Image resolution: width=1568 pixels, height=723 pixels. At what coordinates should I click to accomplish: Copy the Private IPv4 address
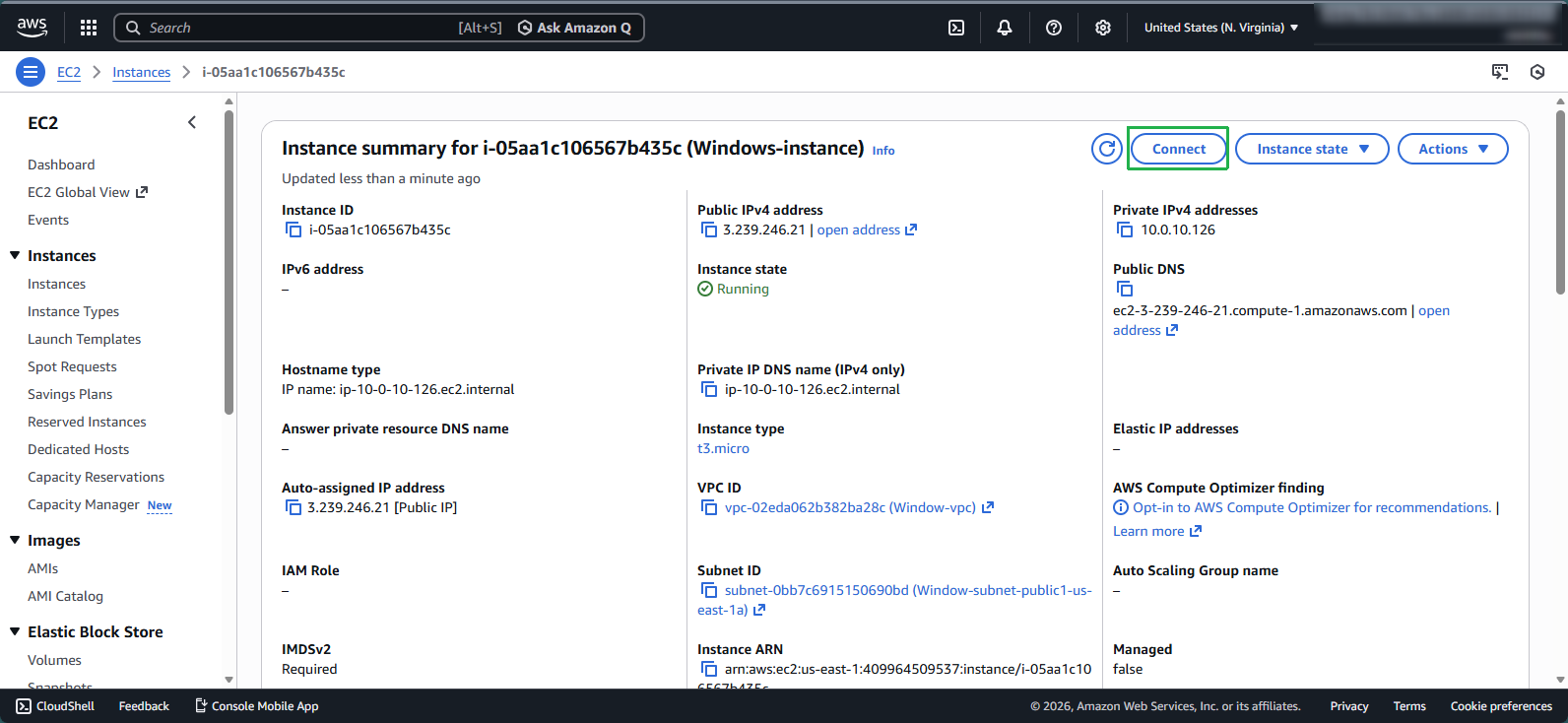(x=1125, y=230)
